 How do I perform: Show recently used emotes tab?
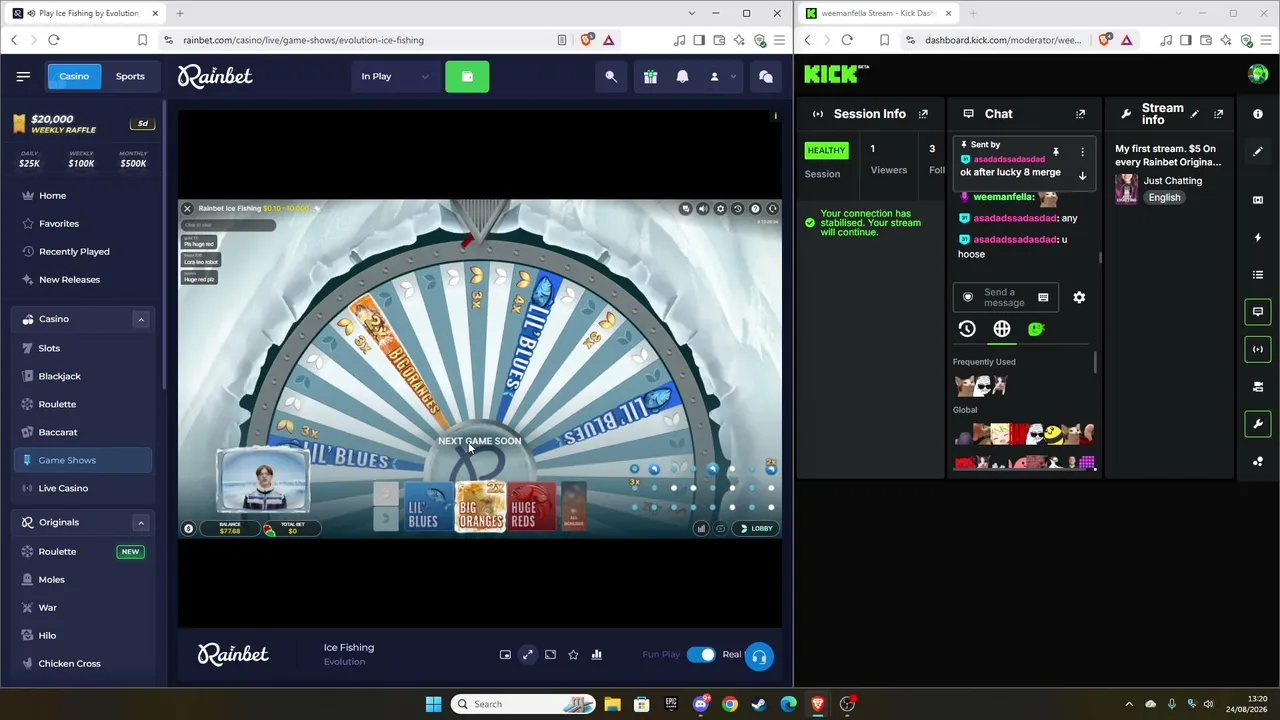click(967, 329)
